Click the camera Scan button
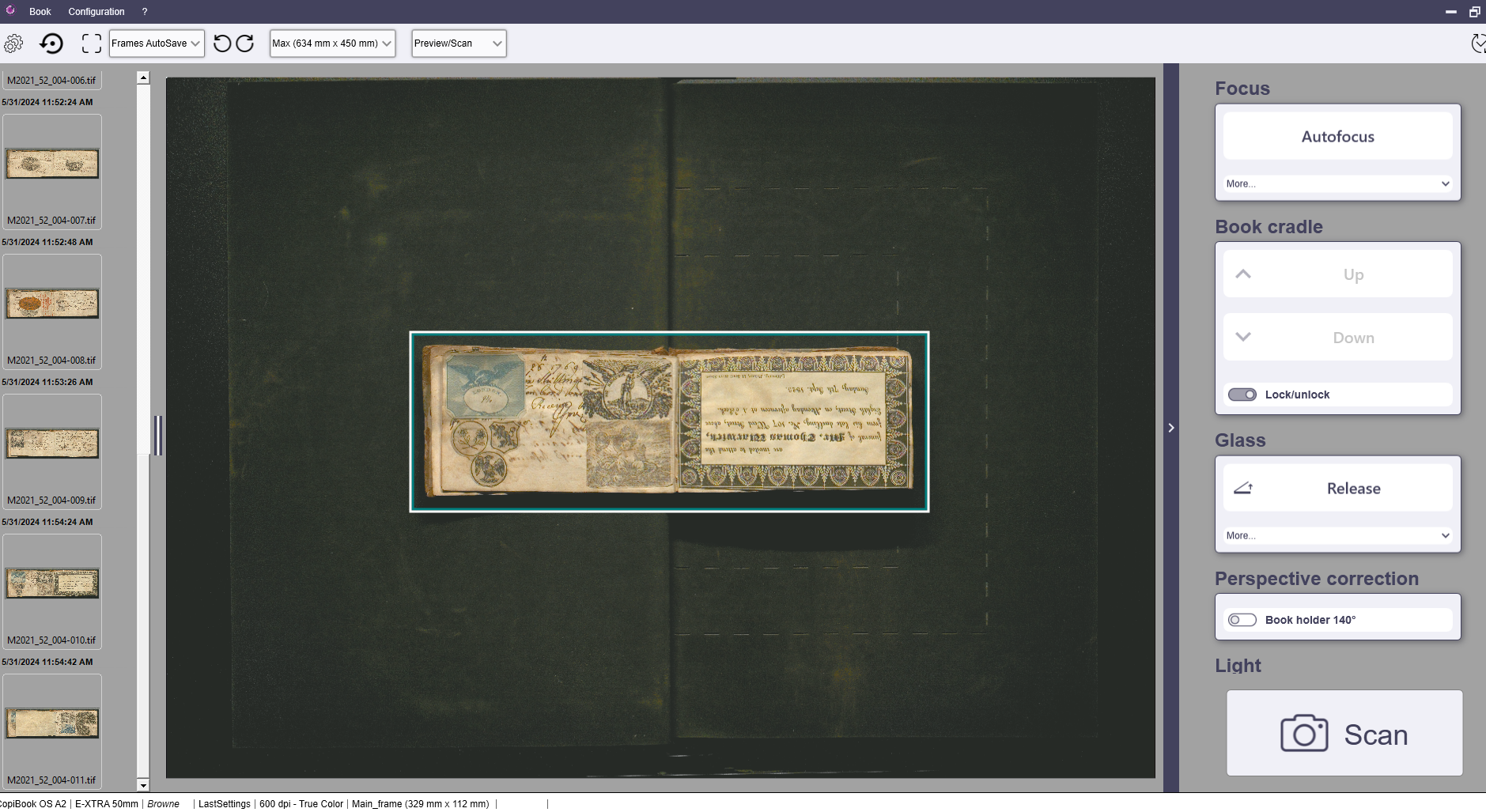1486x812 pixels. [1344, 733]
